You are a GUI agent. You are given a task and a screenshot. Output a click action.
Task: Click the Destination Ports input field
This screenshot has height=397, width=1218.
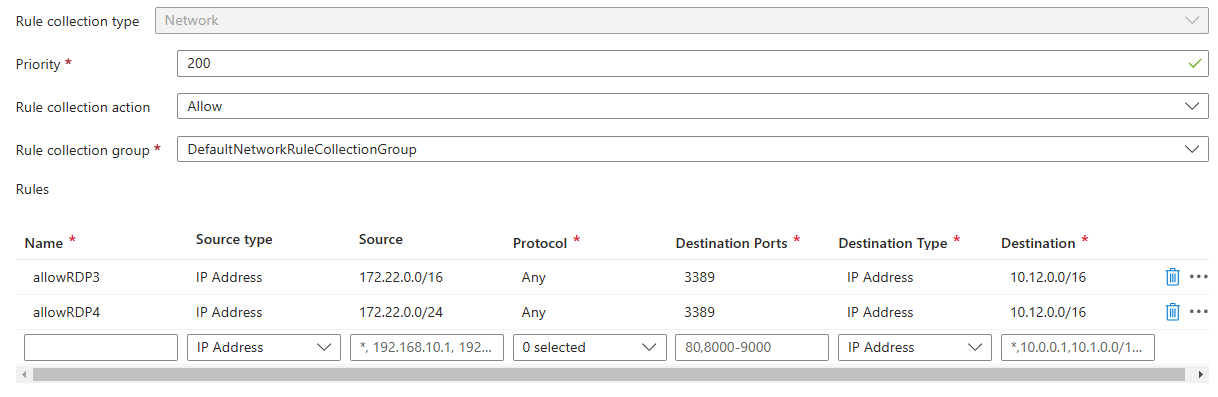[752, 347]
